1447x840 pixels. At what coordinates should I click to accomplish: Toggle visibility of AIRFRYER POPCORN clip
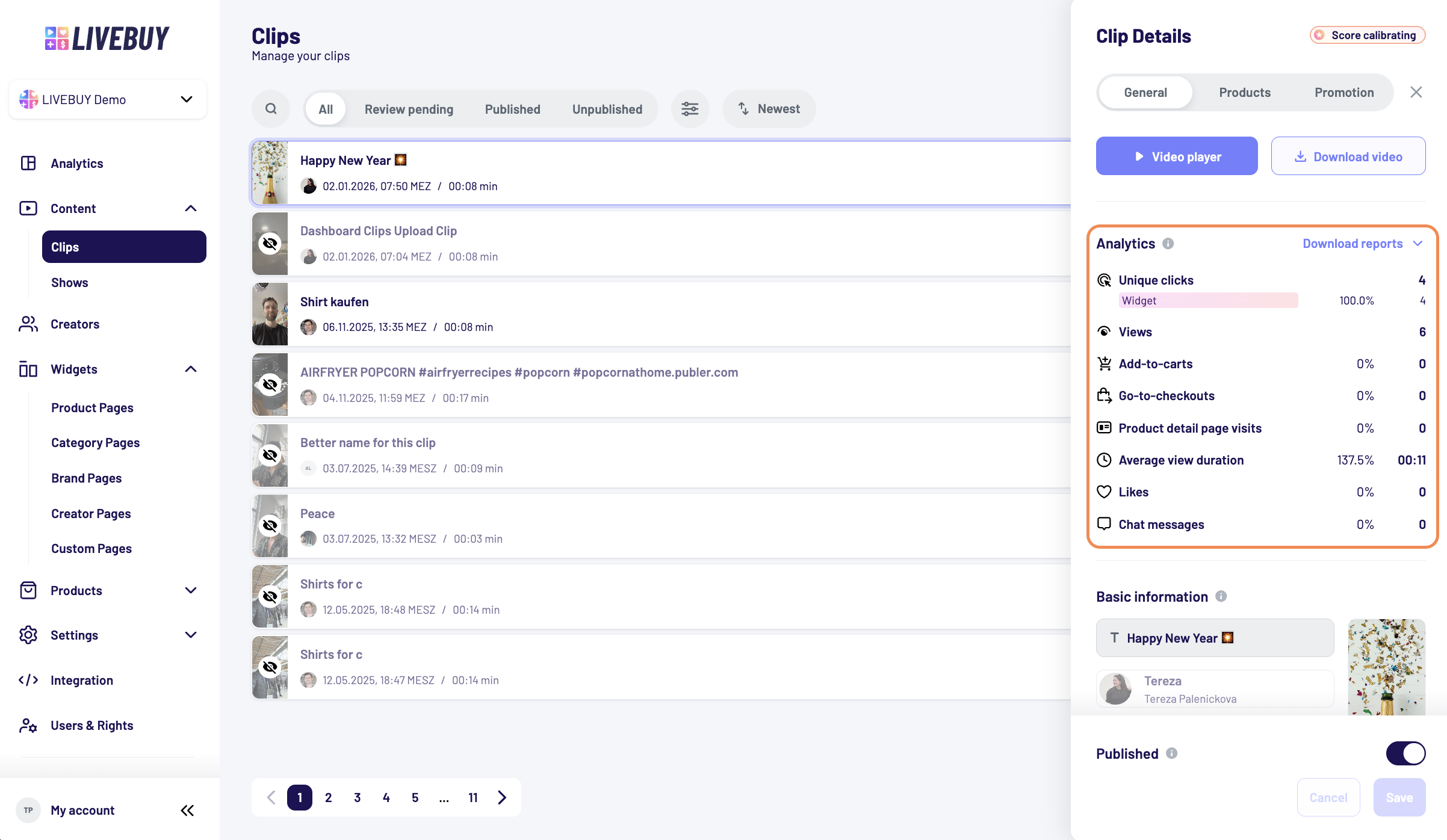(270, 384)
